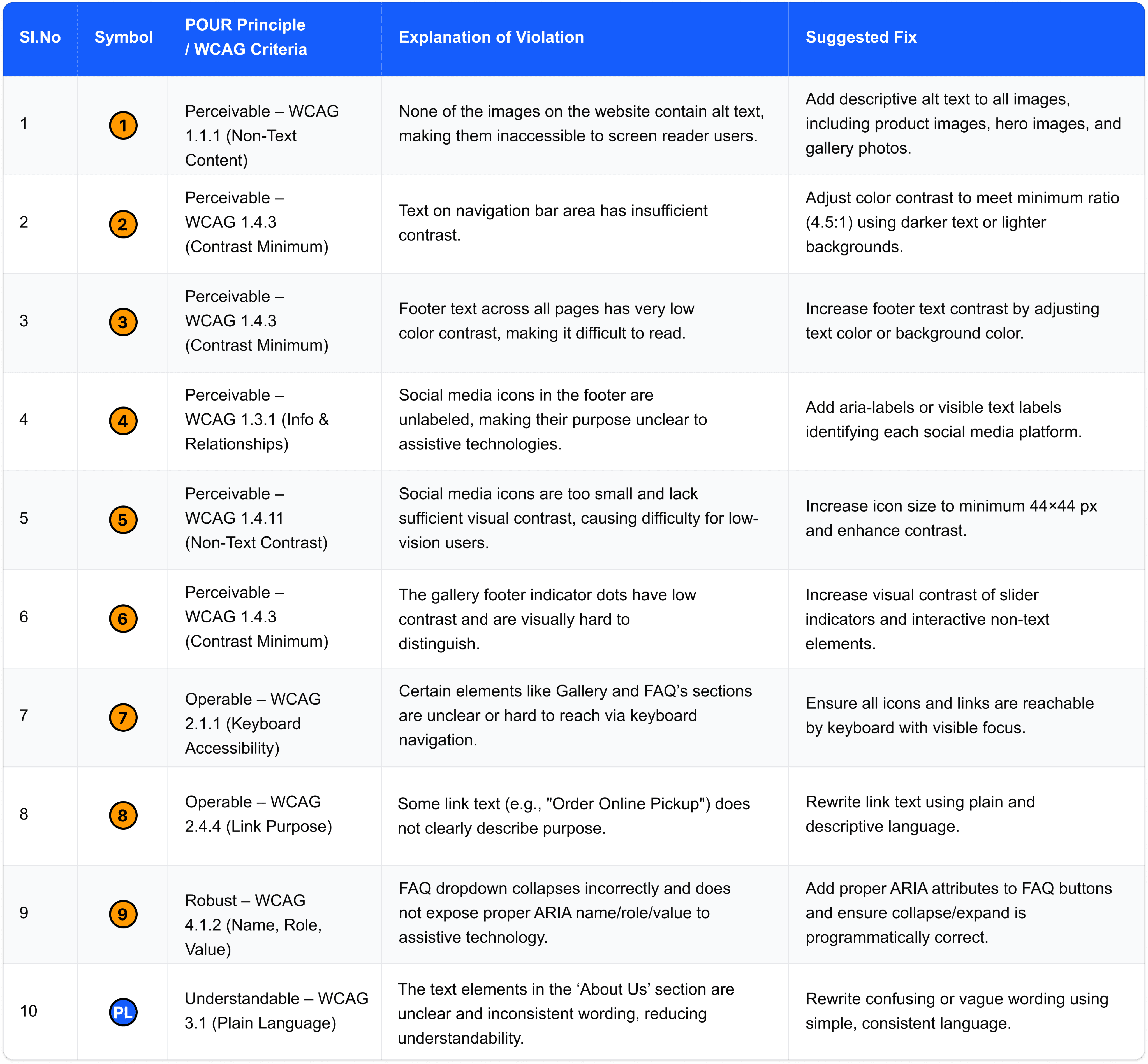Click the orange number 2 symbol badge
This screenshot has height=1064, width=1148.
123,224
